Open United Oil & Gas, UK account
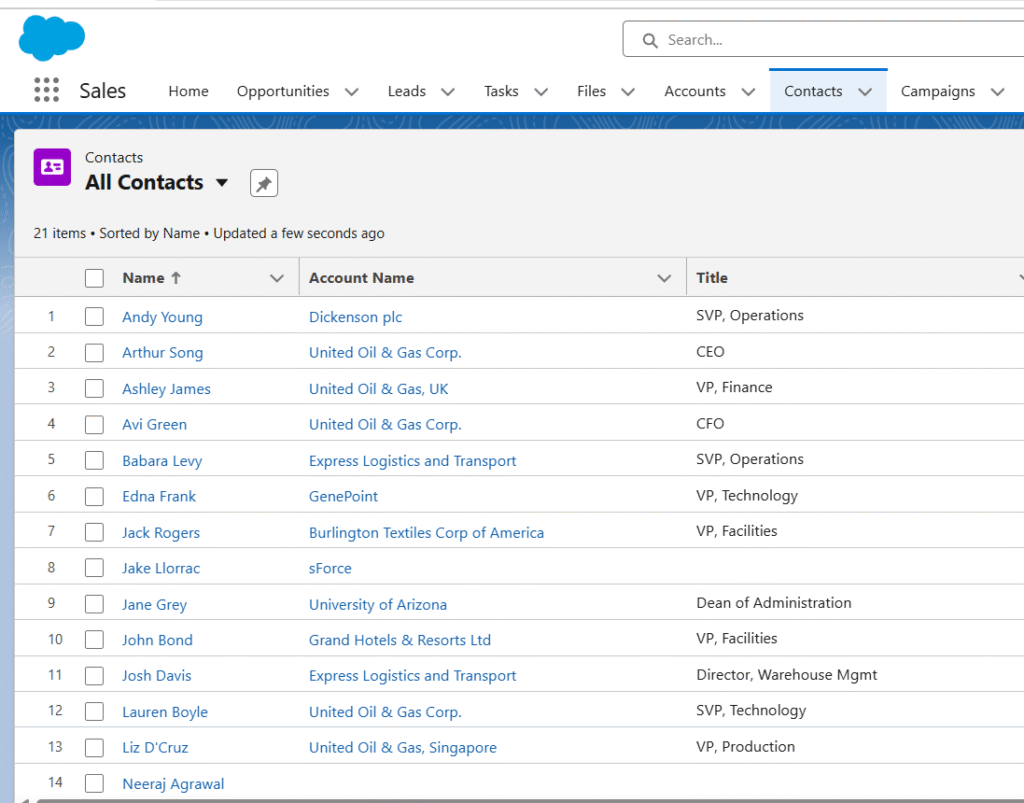This screenshot has height=803, width=1024. 379,389
